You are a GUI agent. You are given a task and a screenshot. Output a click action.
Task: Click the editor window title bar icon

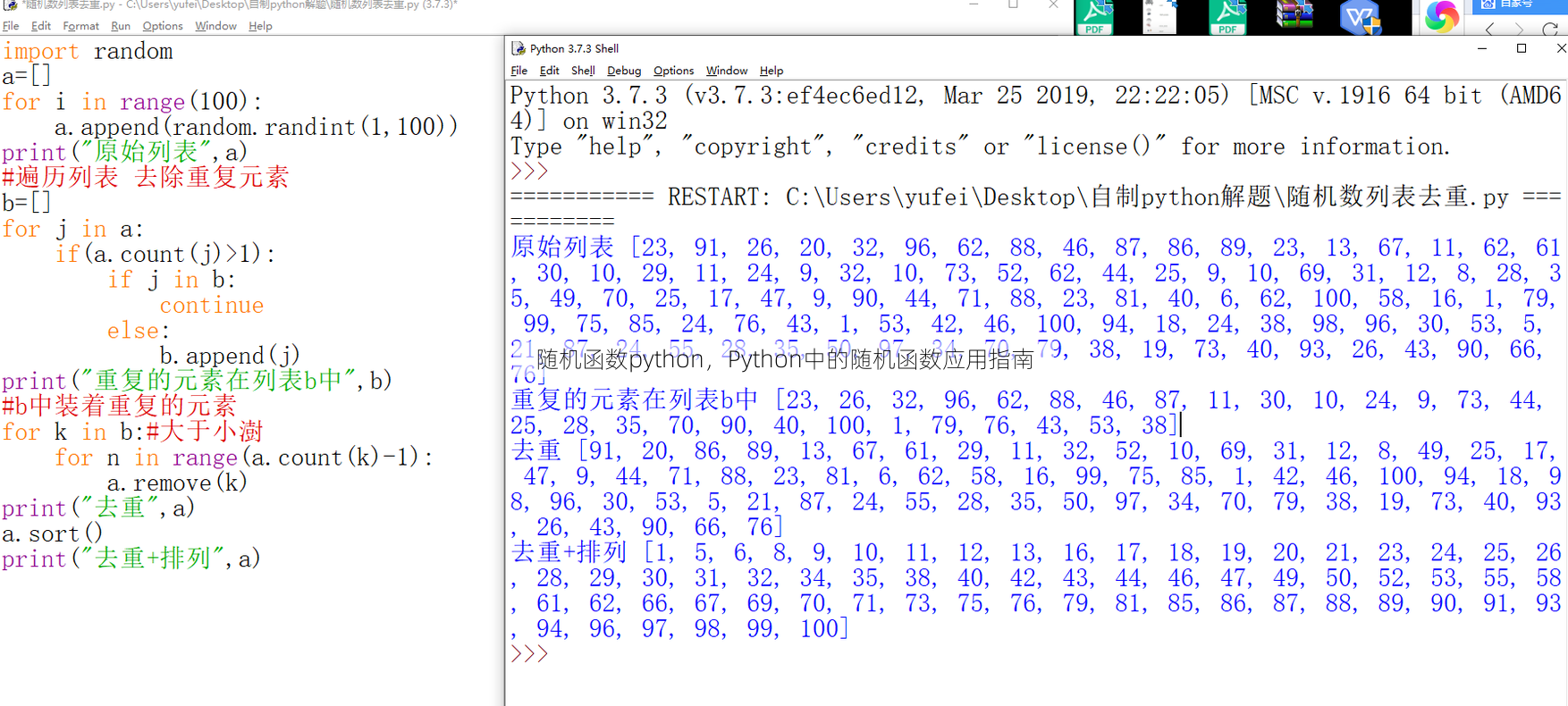tap(11, 5)
